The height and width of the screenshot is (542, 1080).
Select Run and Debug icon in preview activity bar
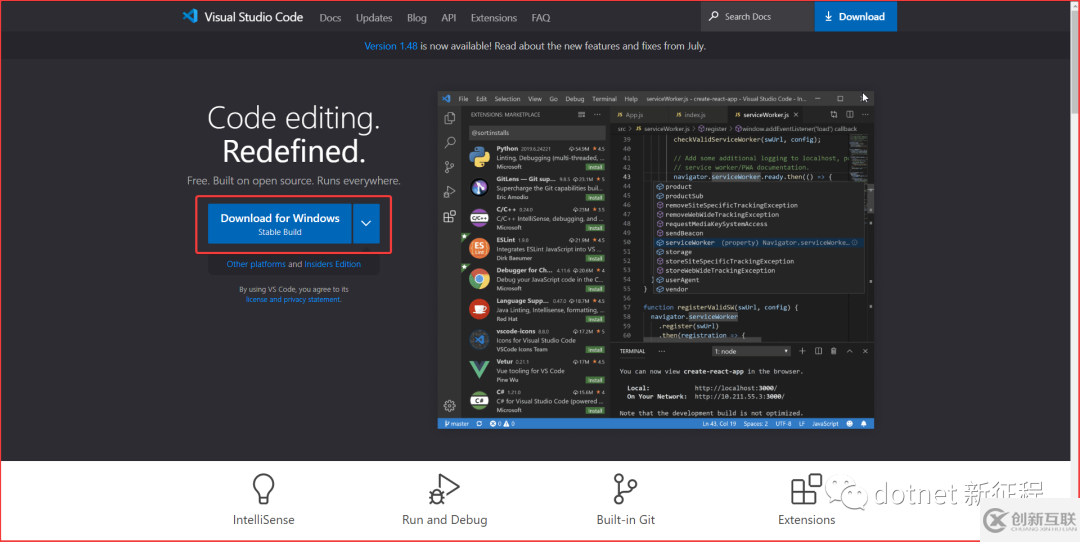click(x=450, y=191)
